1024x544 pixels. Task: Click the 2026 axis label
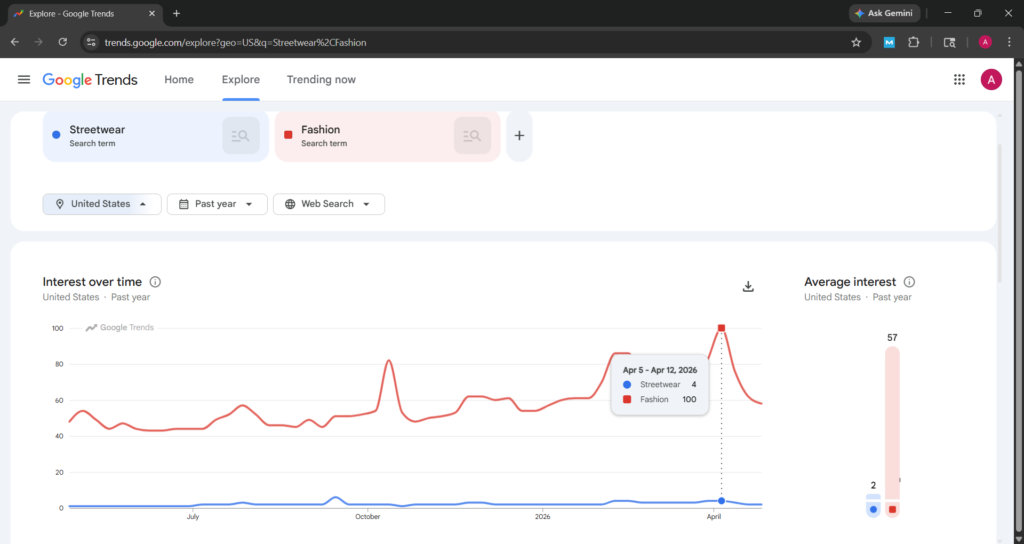click(x=543, y=517)
